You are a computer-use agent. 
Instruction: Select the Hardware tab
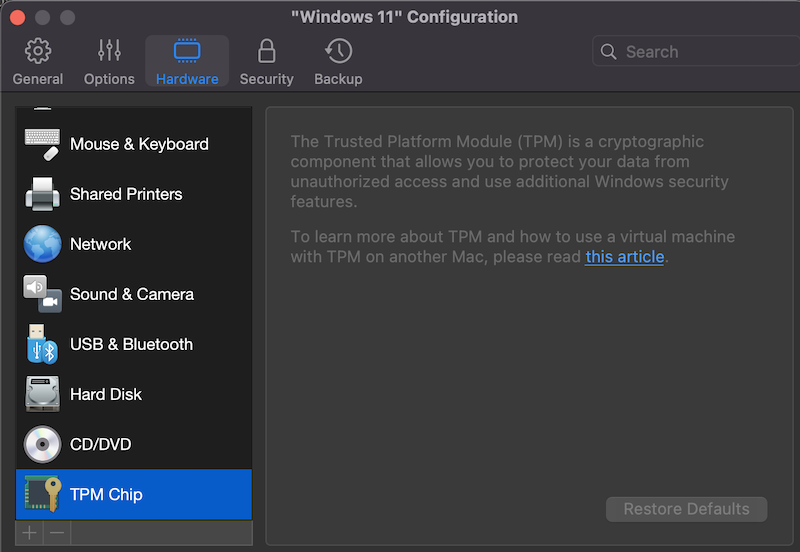coord(187,62)
